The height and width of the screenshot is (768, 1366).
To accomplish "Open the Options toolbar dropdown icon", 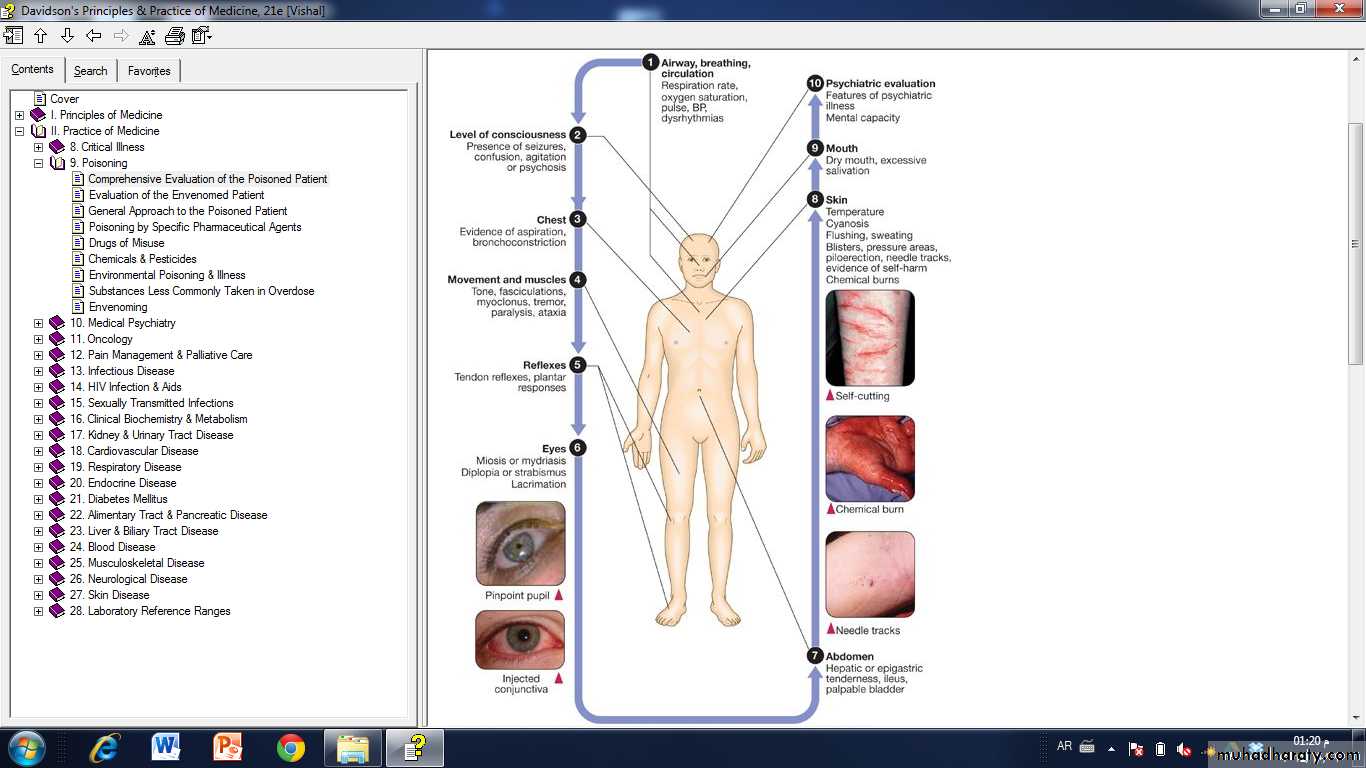I will pyautogui.click(x=202, y=36).
